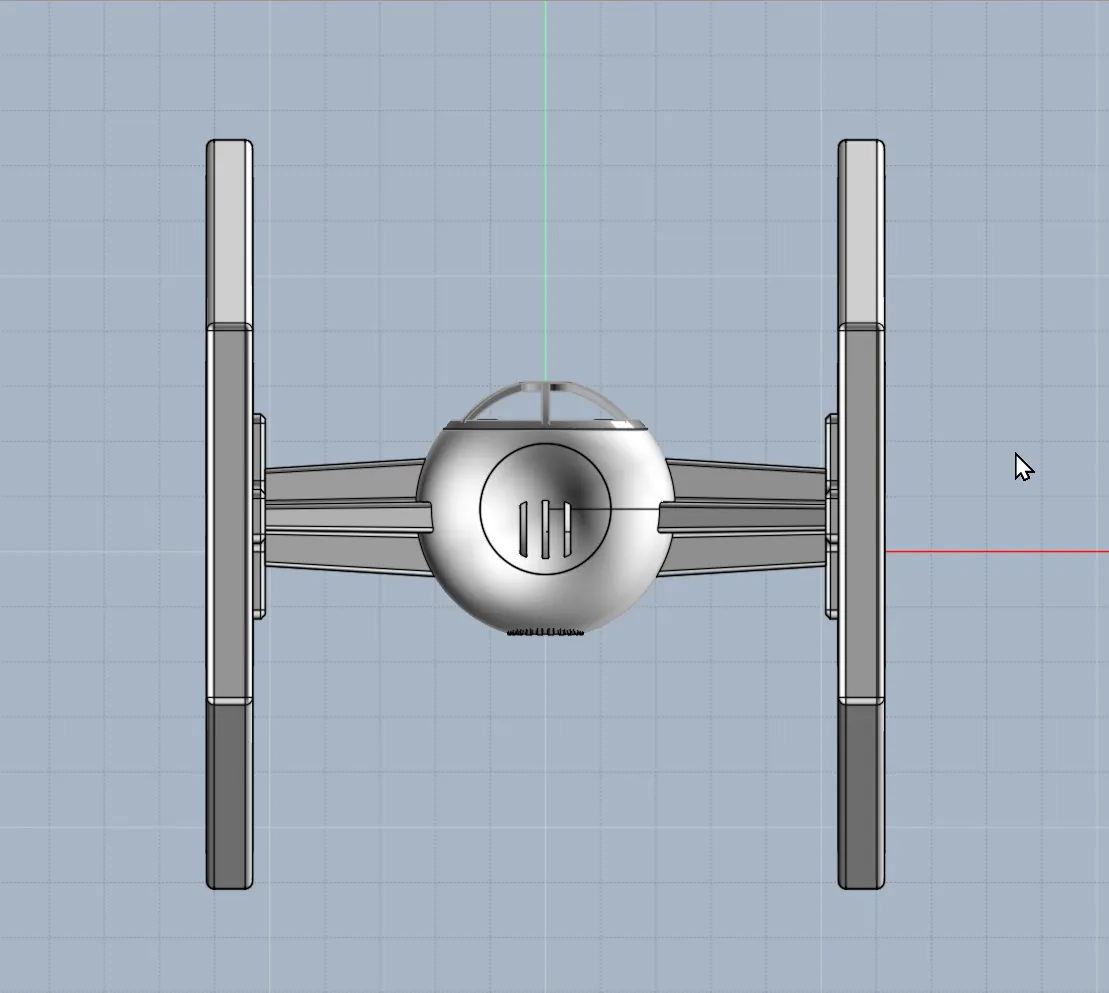Viewport: 1109px width, 993px height.
Task: Select the right wing panel's middle gray section
Action: tap(861, 513)
